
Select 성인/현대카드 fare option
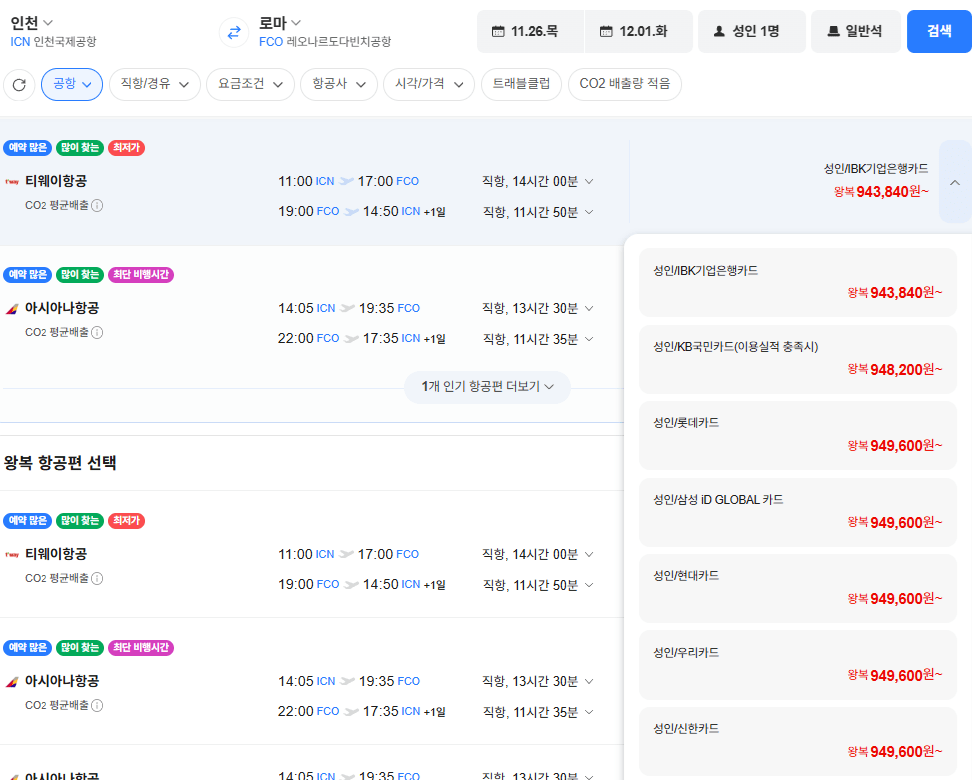coord(798,588)
